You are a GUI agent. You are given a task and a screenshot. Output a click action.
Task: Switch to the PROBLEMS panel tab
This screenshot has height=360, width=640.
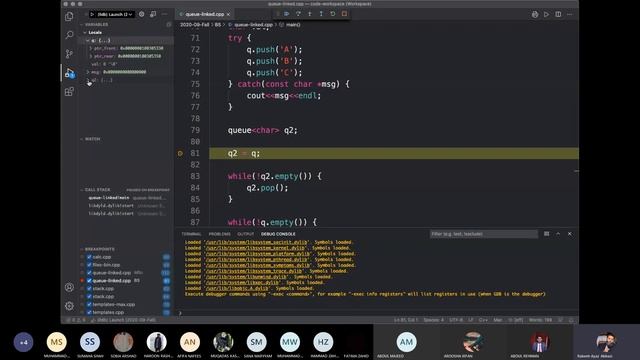tap(220, 234)
